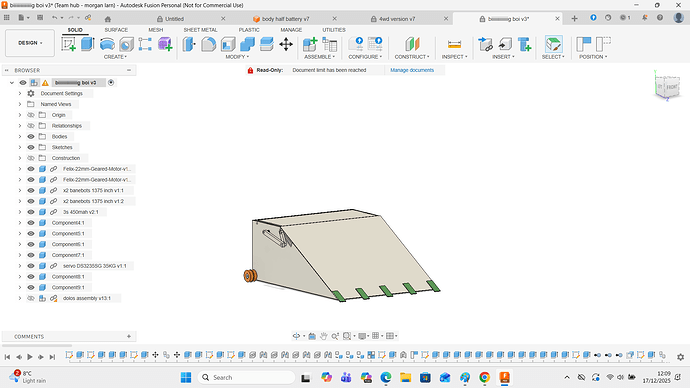The width and height of the screenshot is (690, 388).
Task: Click the Home icon next to the tabs
Action: coord(108,19)
